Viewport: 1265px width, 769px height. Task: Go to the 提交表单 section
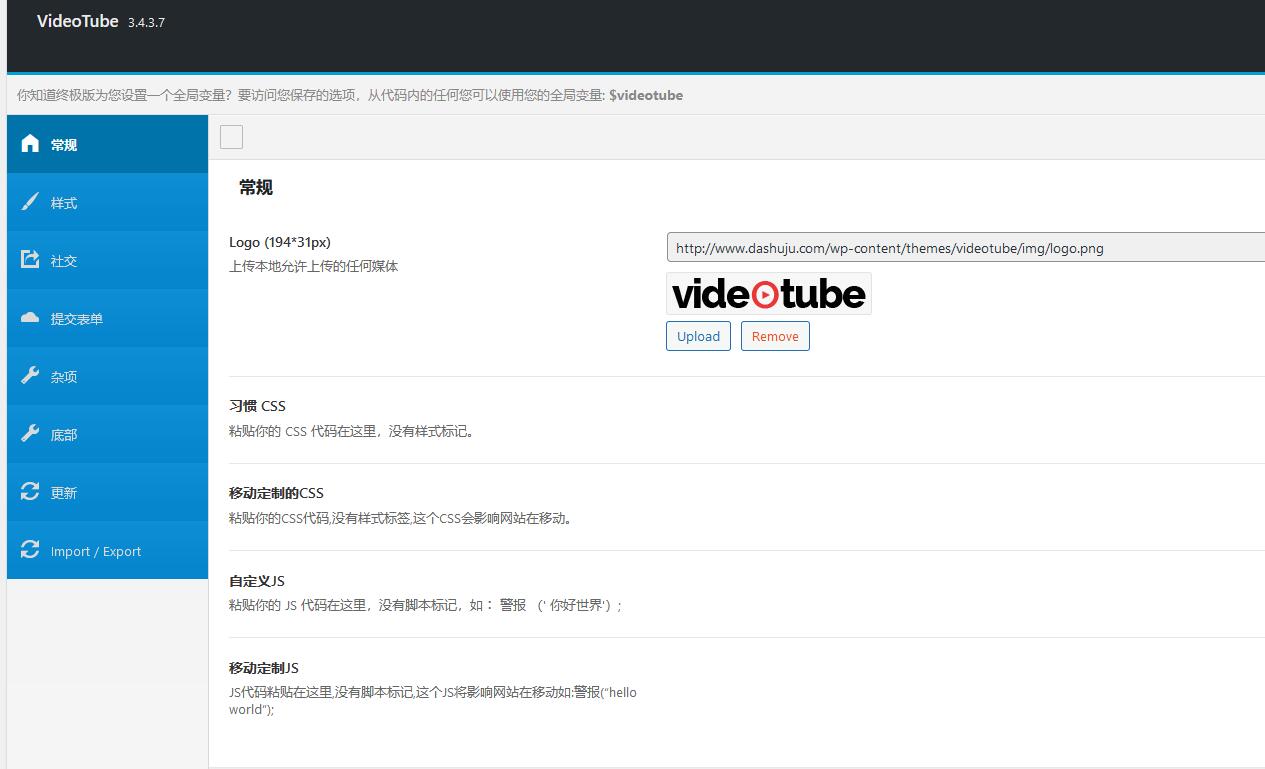pyautogui.click(x=77, y=319)
